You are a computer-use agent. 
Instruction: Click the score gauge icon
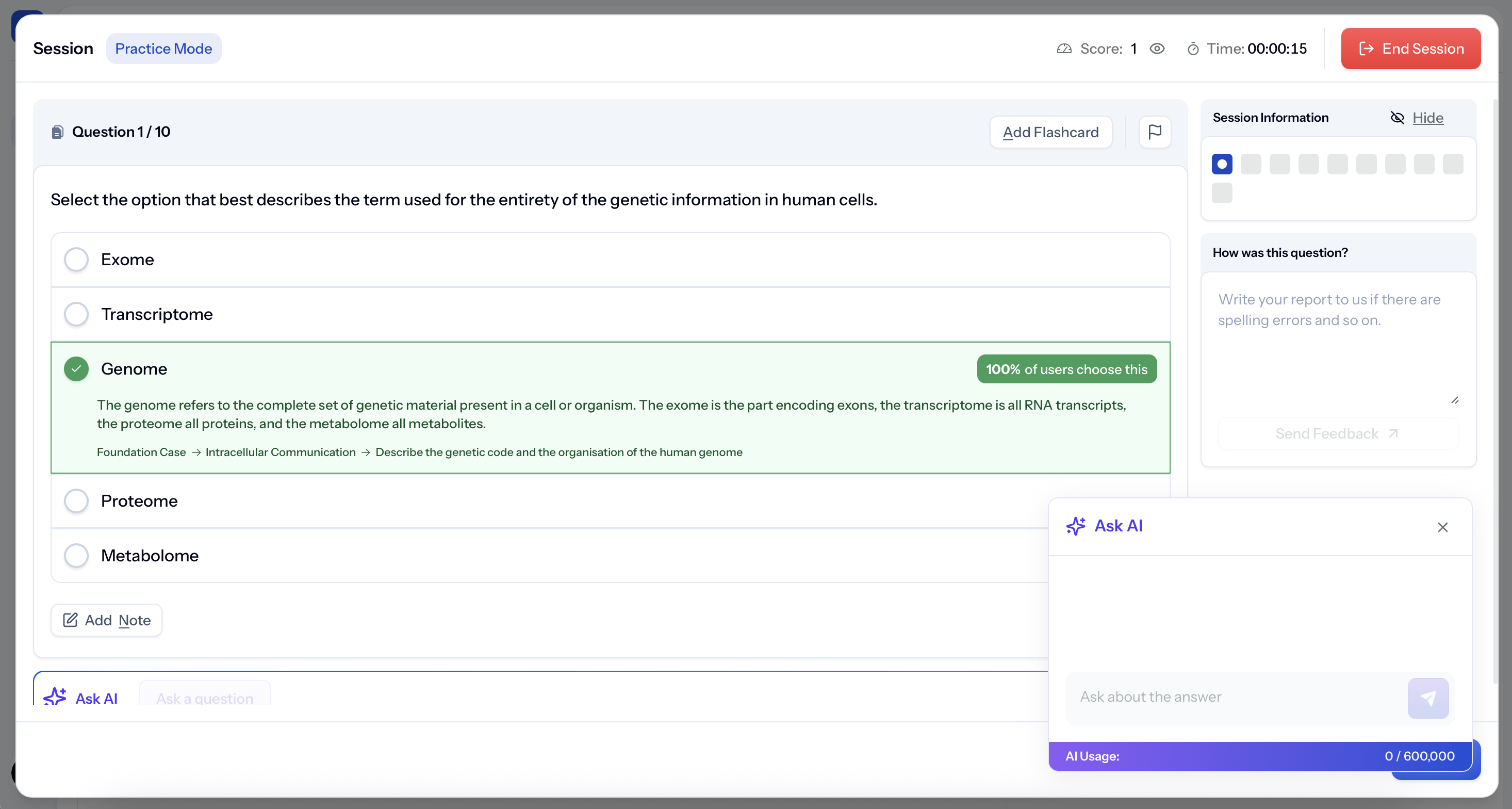(1064, 48)
